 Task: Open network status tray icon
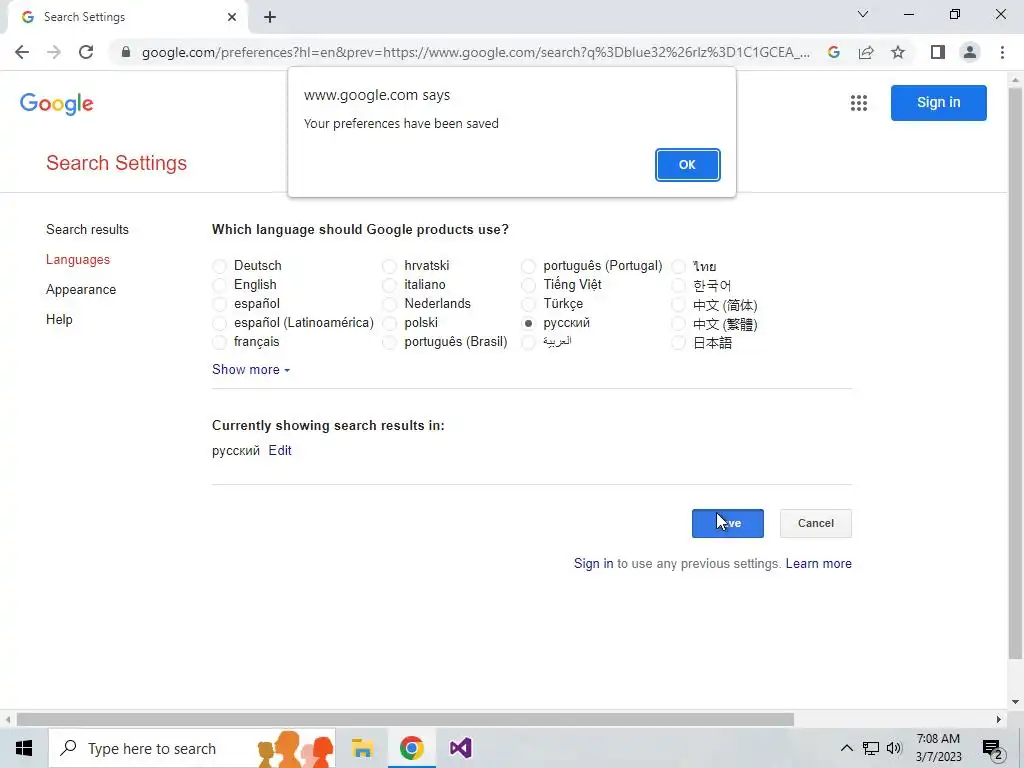pos(871,748)
